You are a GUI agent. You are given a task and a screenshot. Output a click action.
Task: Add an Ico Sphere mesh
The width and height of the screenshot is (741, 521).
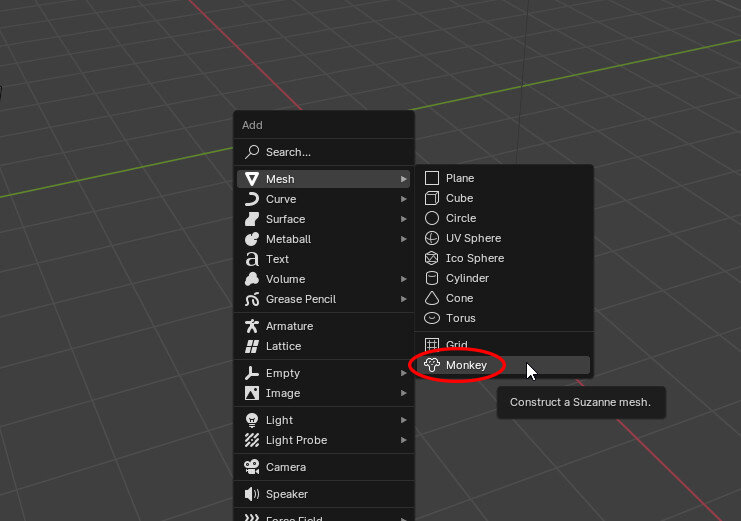pos(504,258)
